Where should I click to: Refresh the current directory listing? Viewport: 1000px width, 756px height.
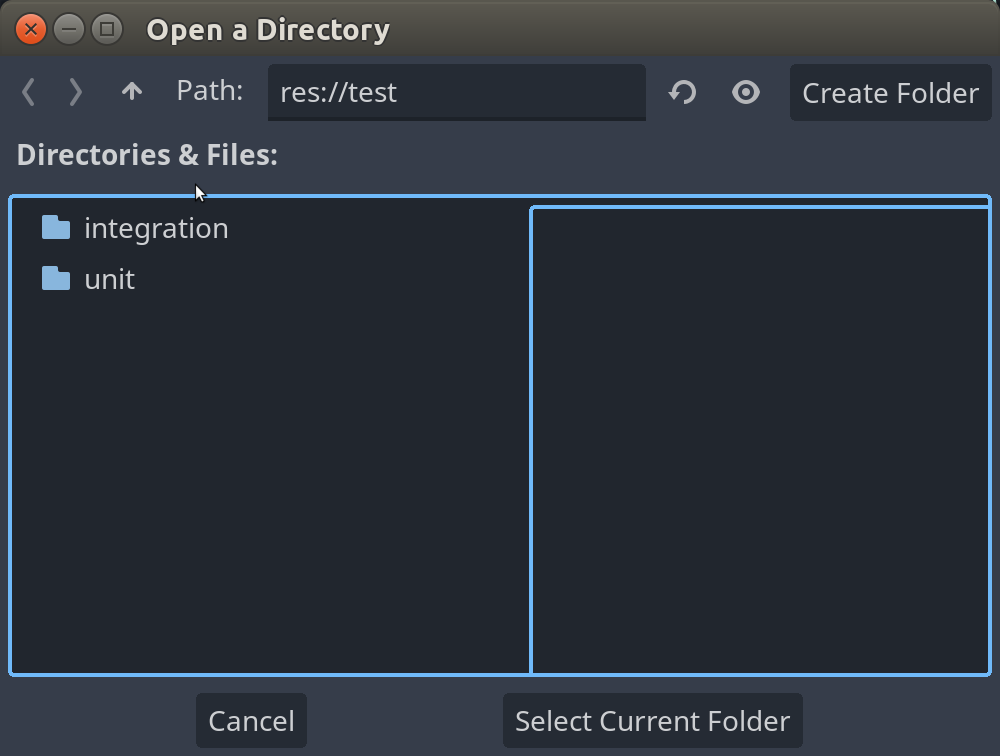click(x=682, y=92)
